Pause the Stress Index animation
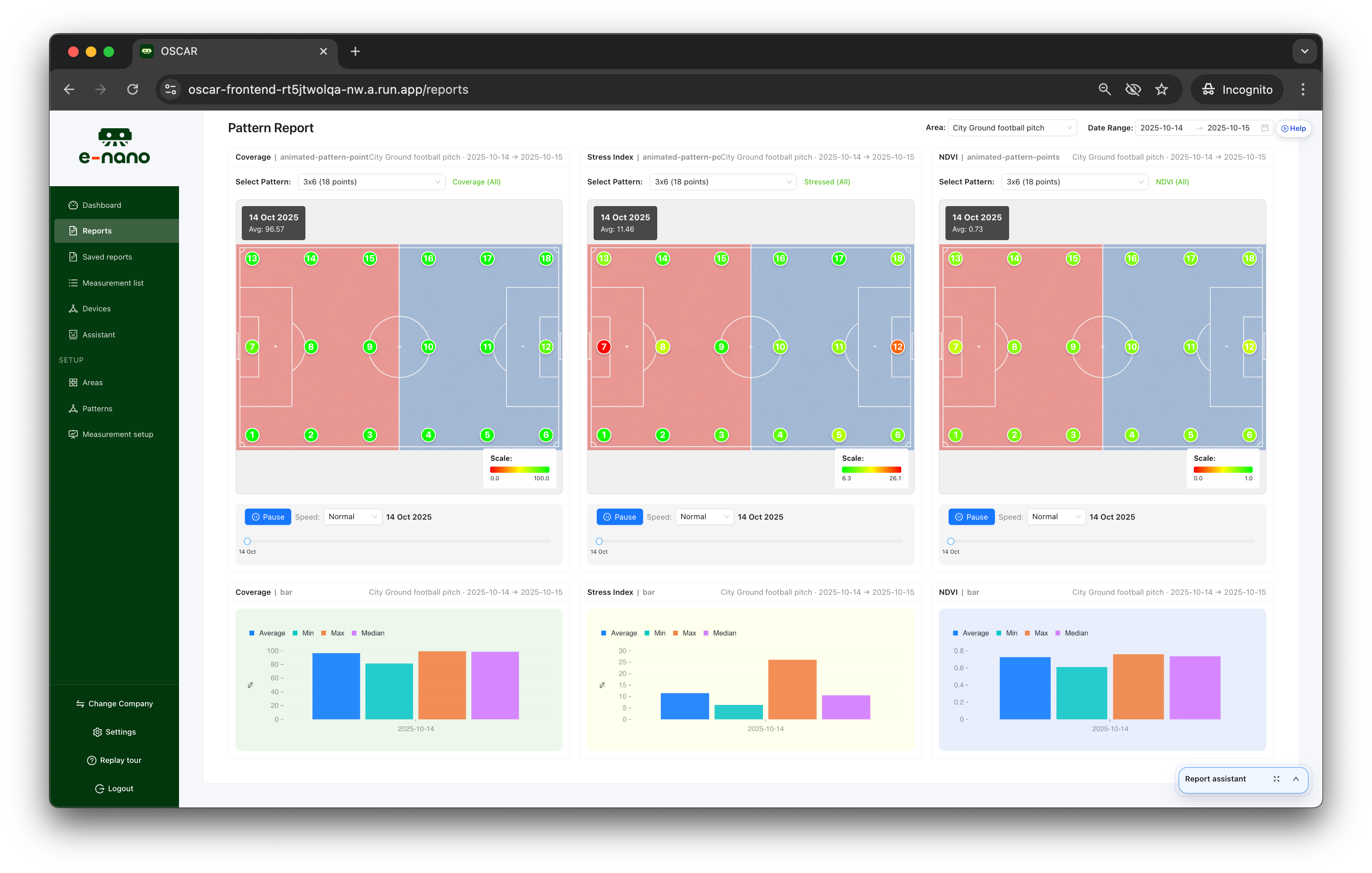The height and width of the screenshot is (873, 1372). 619,517
